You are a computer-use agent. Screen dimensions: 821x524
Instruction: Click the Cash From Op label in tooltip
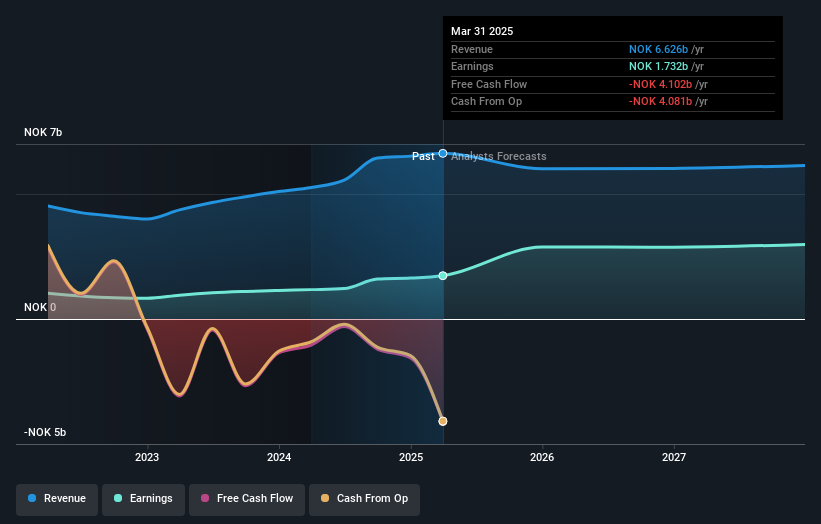tap(486, 102)
